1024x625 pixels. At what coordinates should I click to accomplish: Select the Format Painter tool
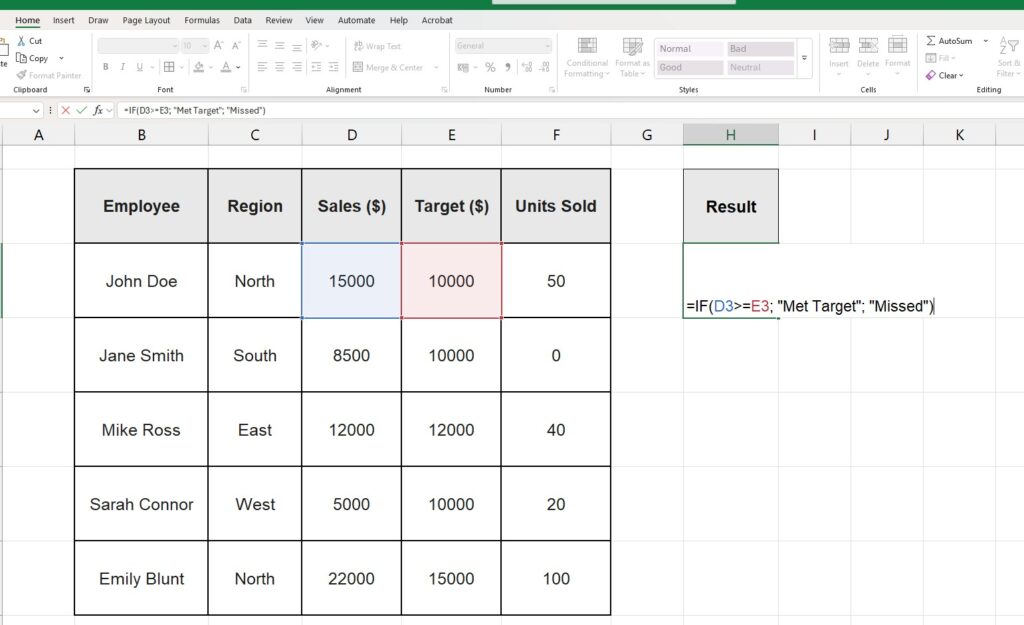tap(48, 75)
